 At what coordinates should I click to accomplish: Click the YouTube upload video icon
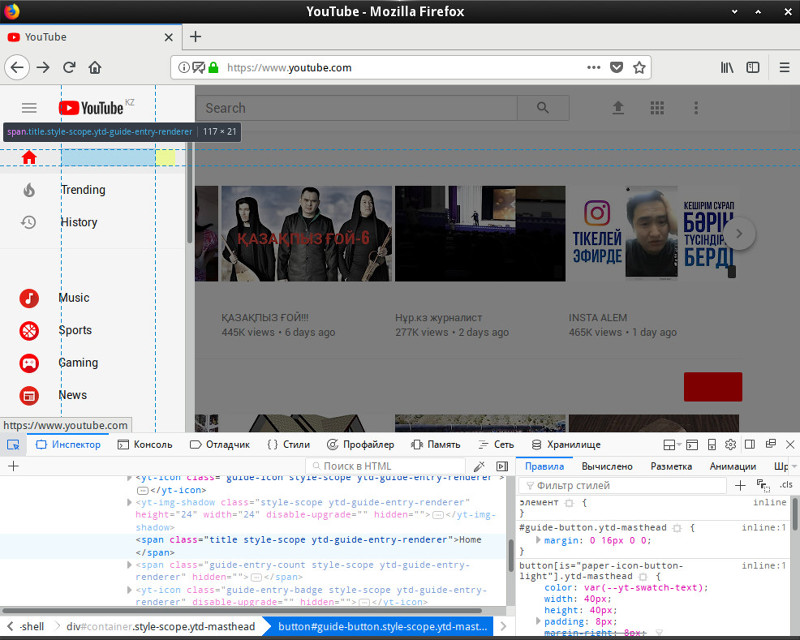[x=618, y=108]
